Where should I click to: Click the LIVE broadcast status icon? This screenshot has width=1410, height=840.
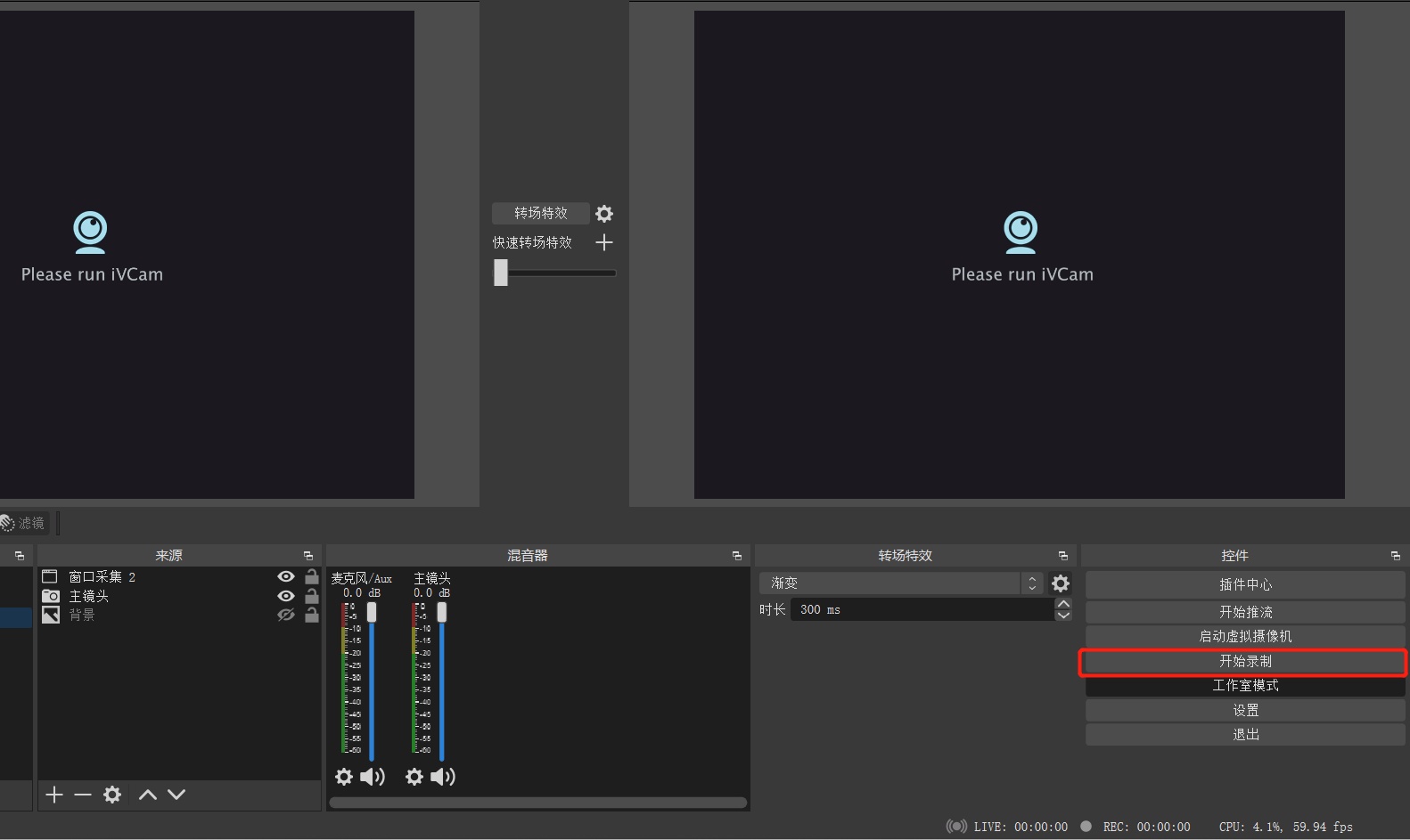(x=956, y=827)
